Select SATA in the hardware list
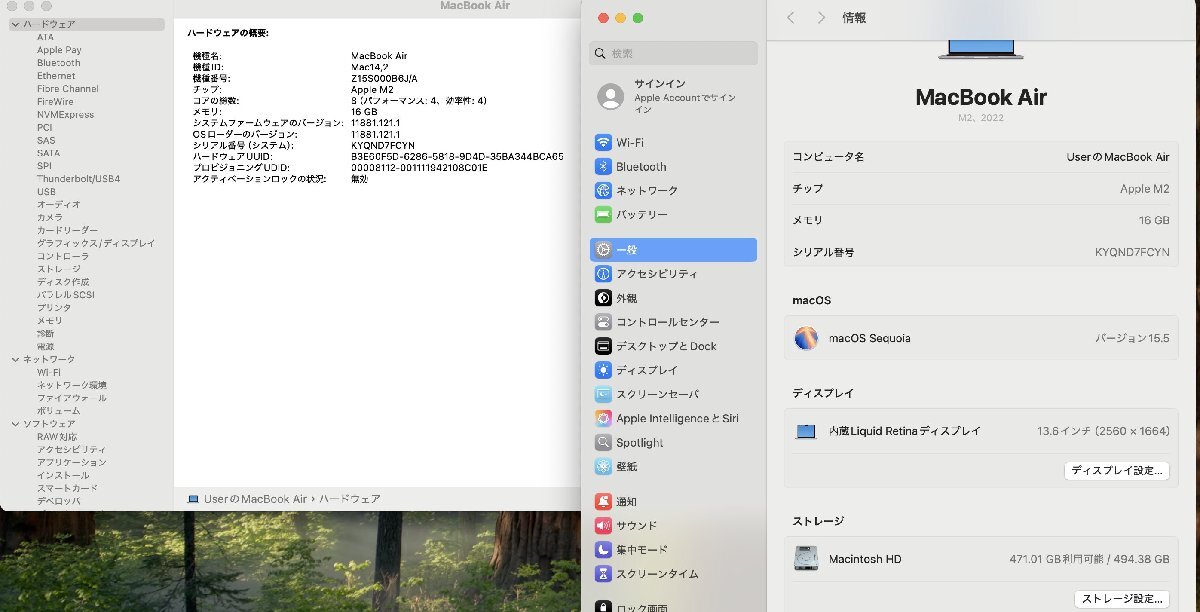The width and height of the screenshot is (1200, 612). pos(48,153)
